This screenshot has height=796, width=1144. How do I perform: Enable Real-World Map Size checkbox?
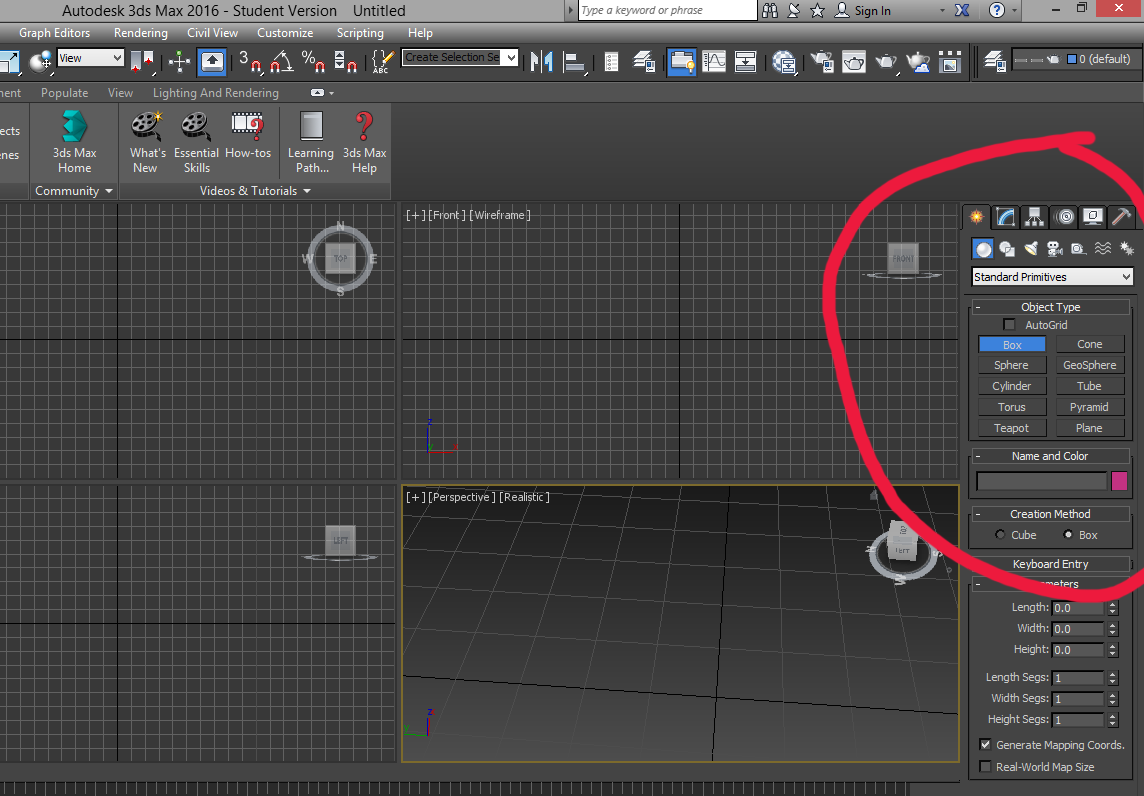[x=986, y=767]
